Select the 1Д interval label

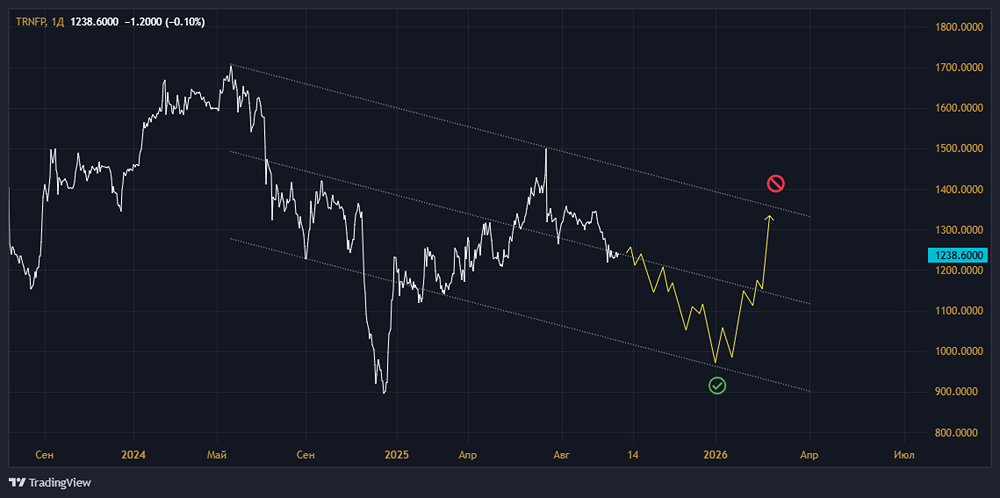(x=58, y=22)
